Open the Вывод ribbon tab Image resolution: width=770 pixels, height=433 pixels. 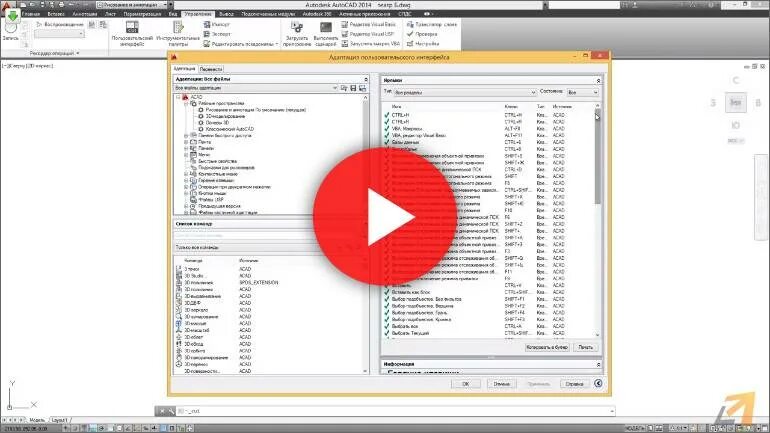tap(226, 14)
